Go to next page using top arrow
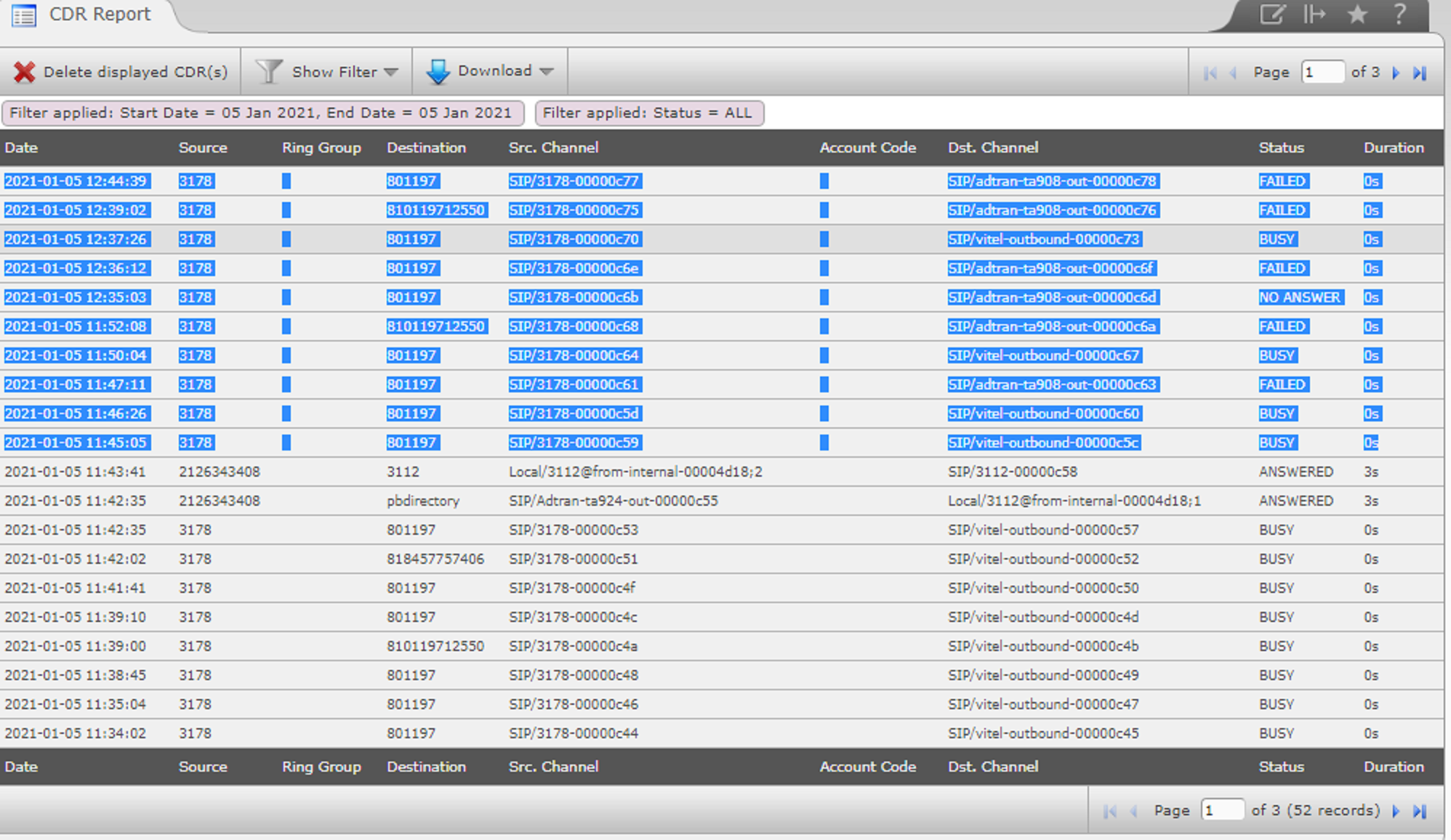Viewport: 1451px width, 840px height. [1396, 73]
